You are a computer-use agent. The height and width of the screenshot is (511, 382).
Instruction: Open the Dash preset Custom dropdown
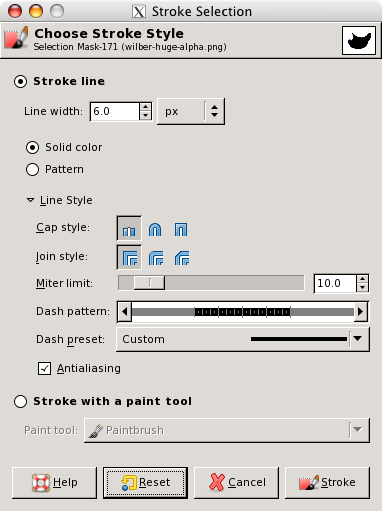pos(243,339)
